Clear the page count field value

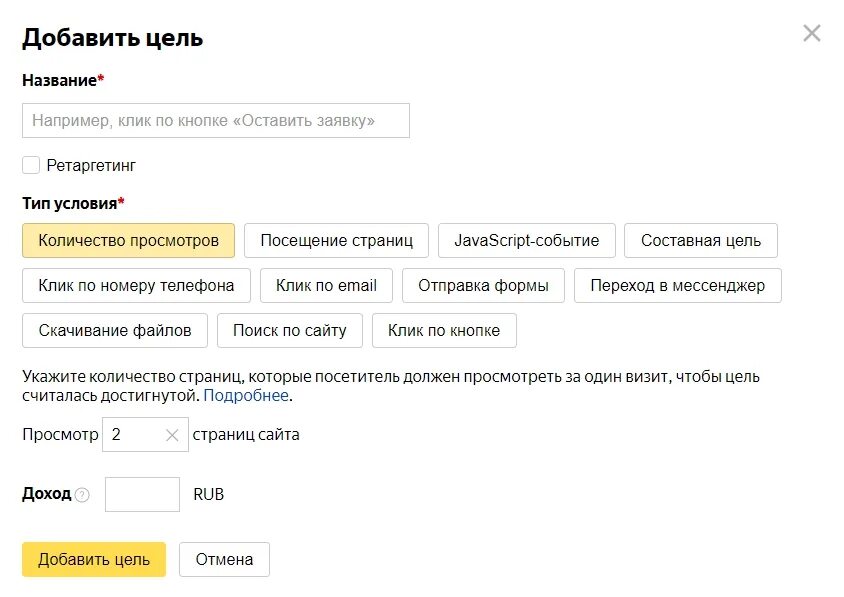coord(172,435)
